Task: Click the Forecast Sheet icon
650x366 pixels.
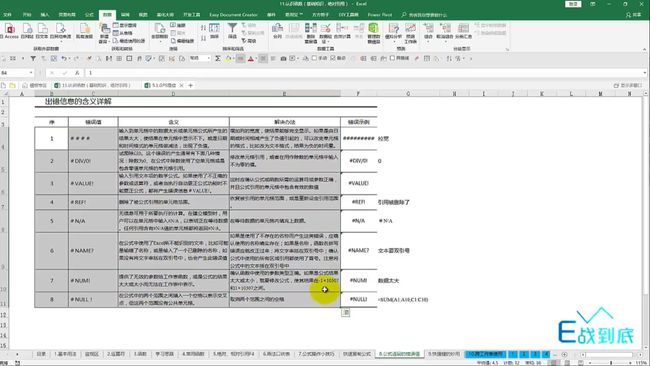Action: coord(410,33)
